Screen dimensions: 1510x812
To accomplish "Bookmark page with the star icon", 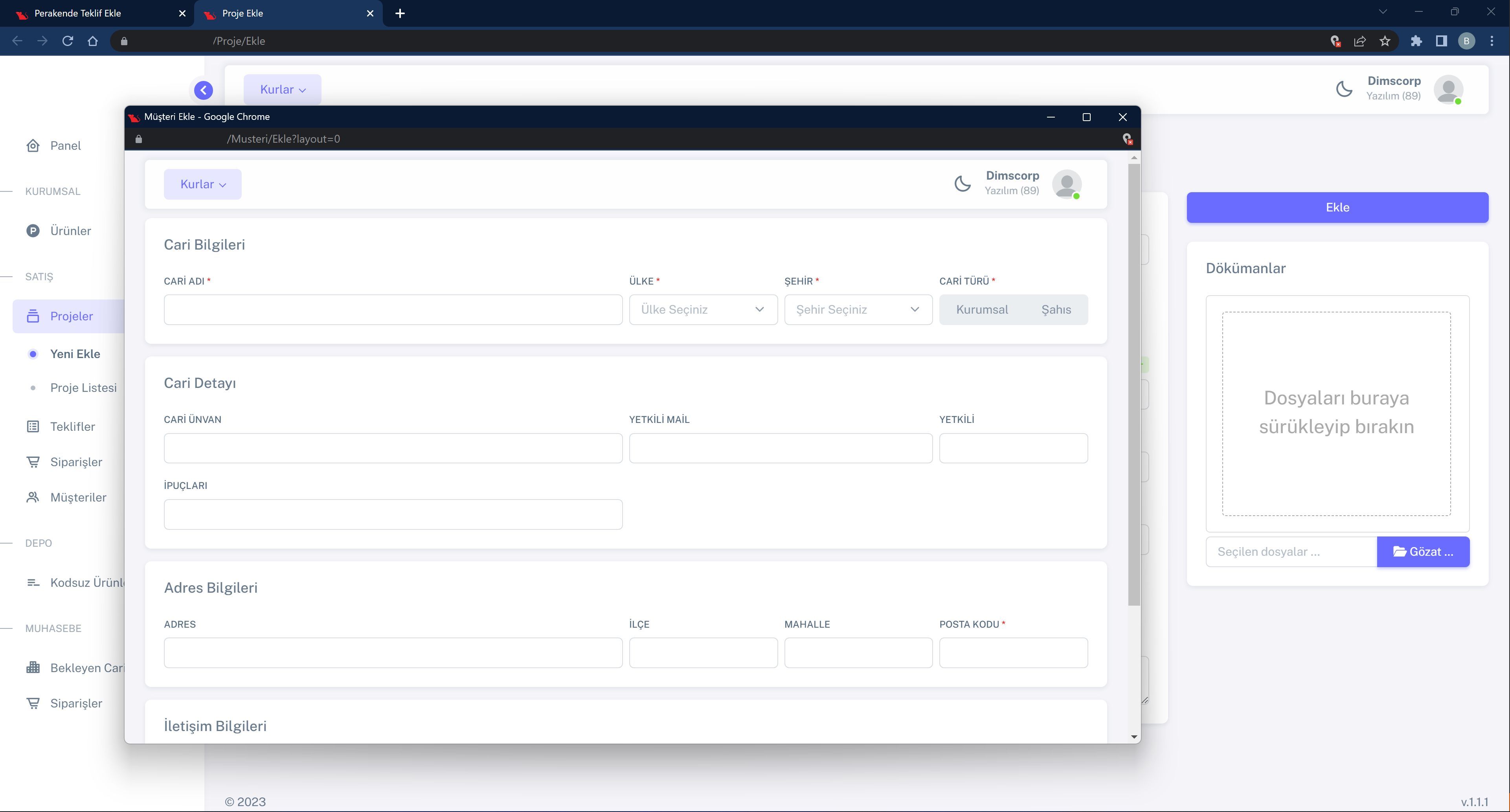I will pyautogui.click(x=1385, y=41).
